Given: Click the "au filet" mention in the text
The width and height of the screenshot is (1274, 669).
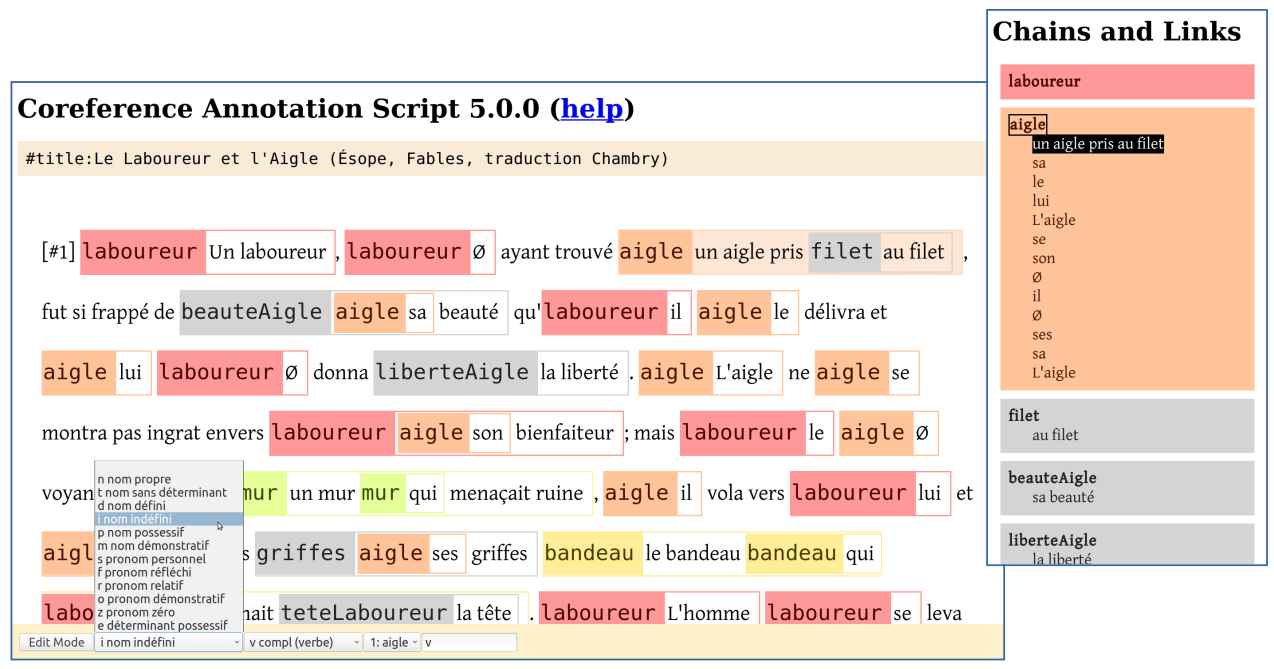Looking at the screenshot, I should [915, 252].
